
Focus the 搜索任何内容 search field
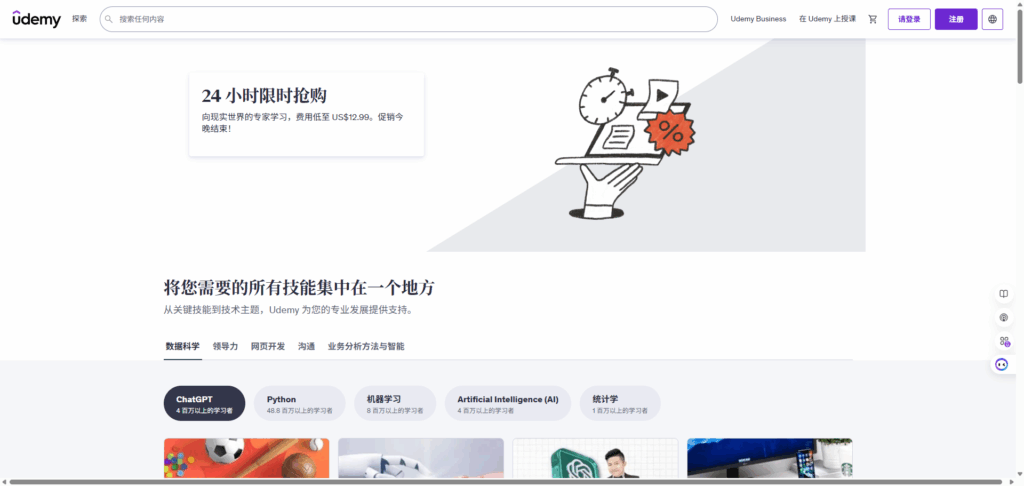(409, 20)
